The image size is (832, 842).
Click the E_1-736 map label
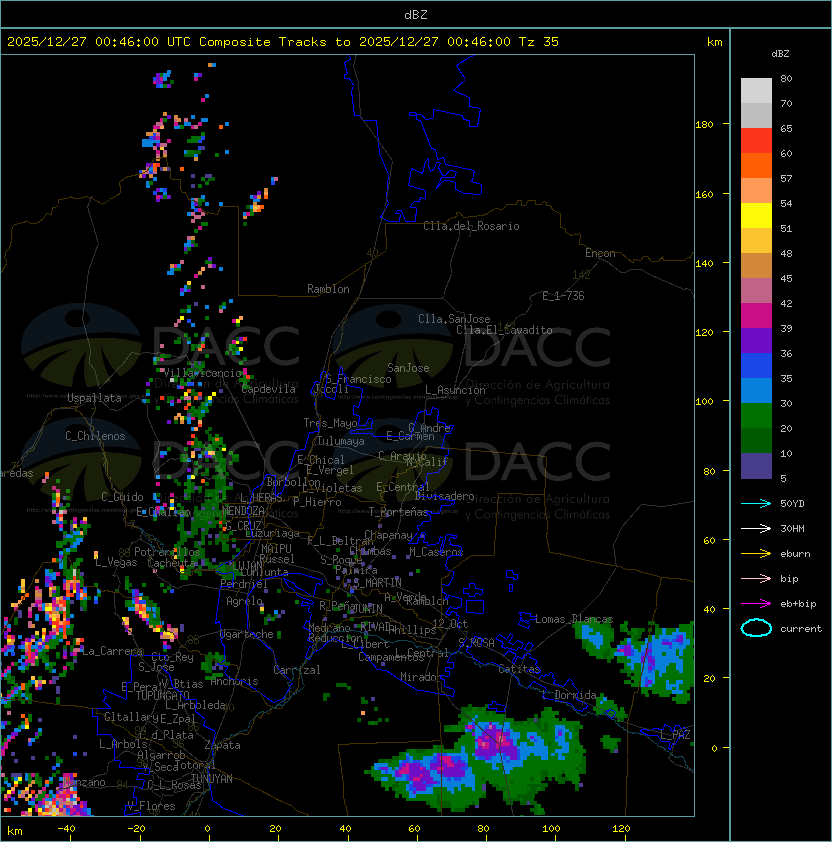[563, 296]
